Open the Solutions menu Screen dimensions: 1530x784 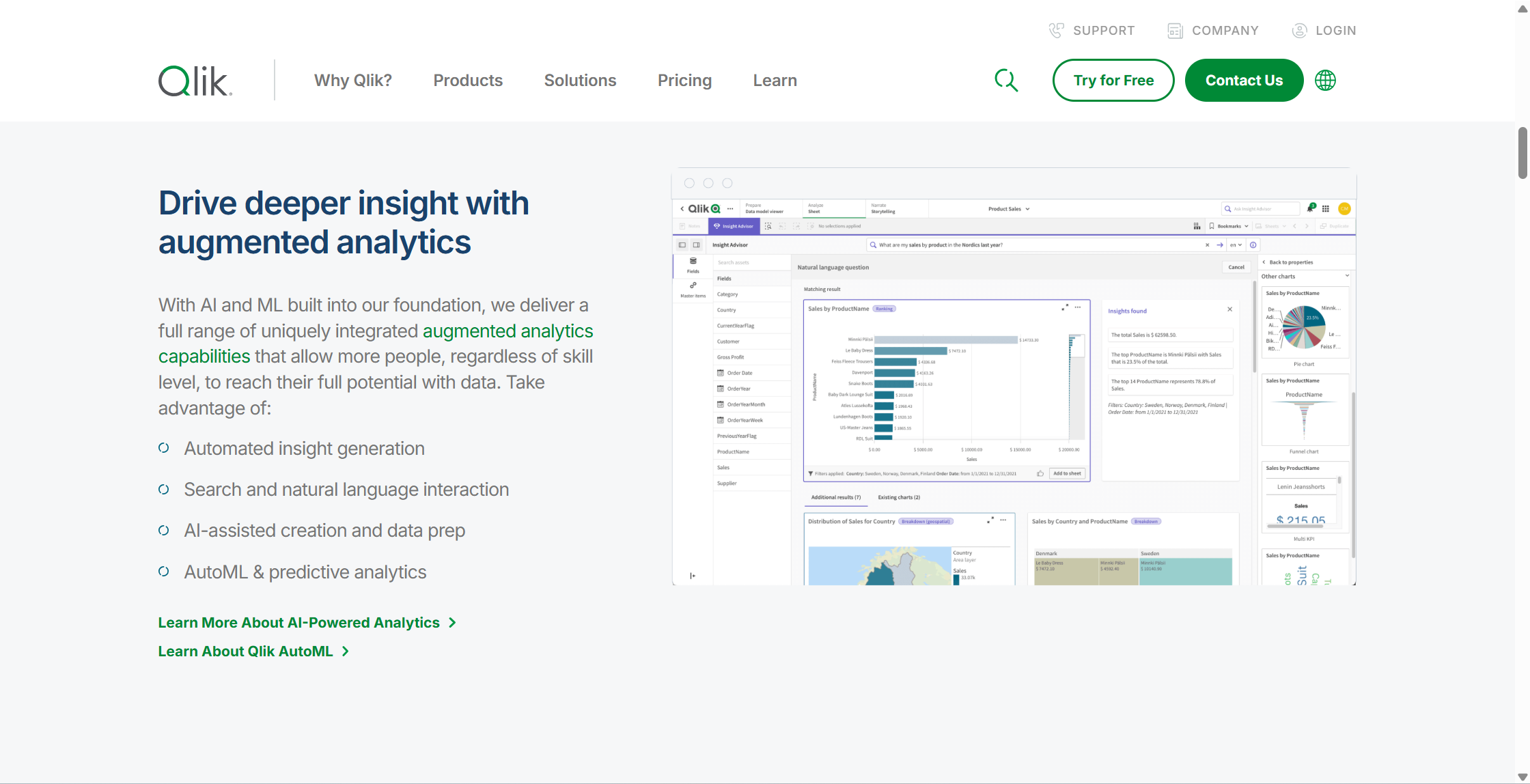580,81
